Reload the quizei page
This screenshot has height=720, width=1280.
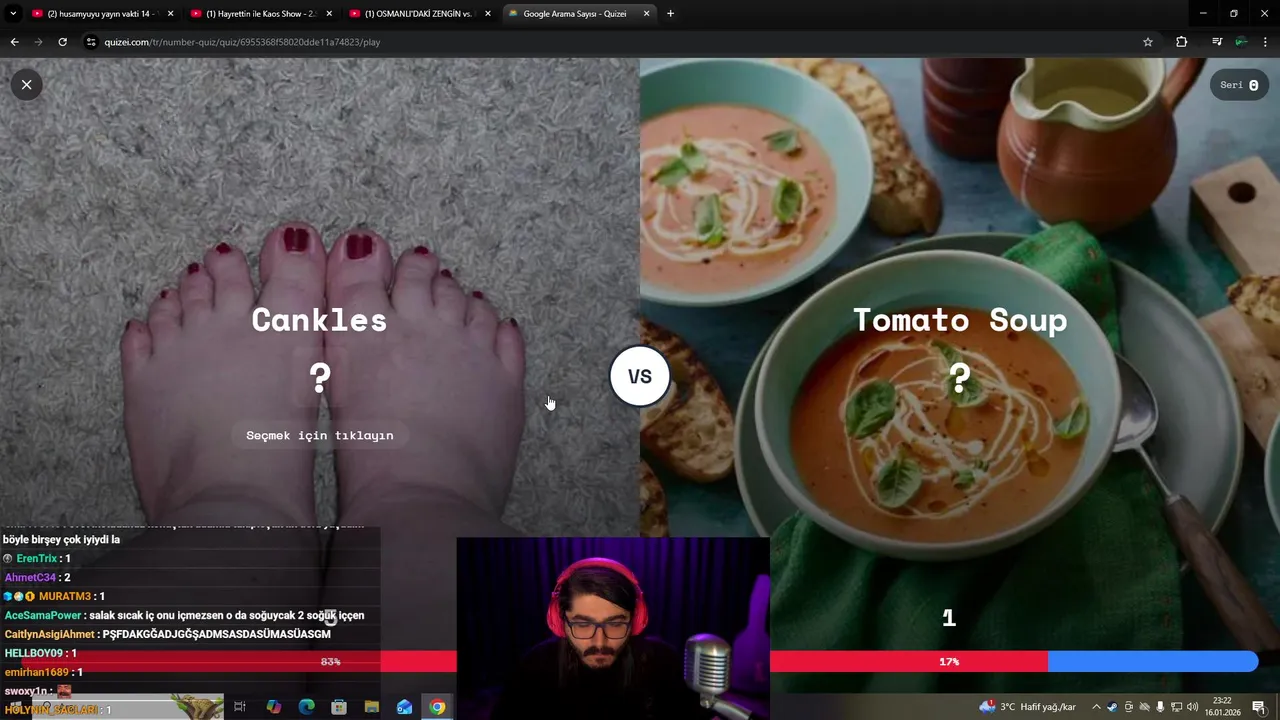[x=62, y=42]
